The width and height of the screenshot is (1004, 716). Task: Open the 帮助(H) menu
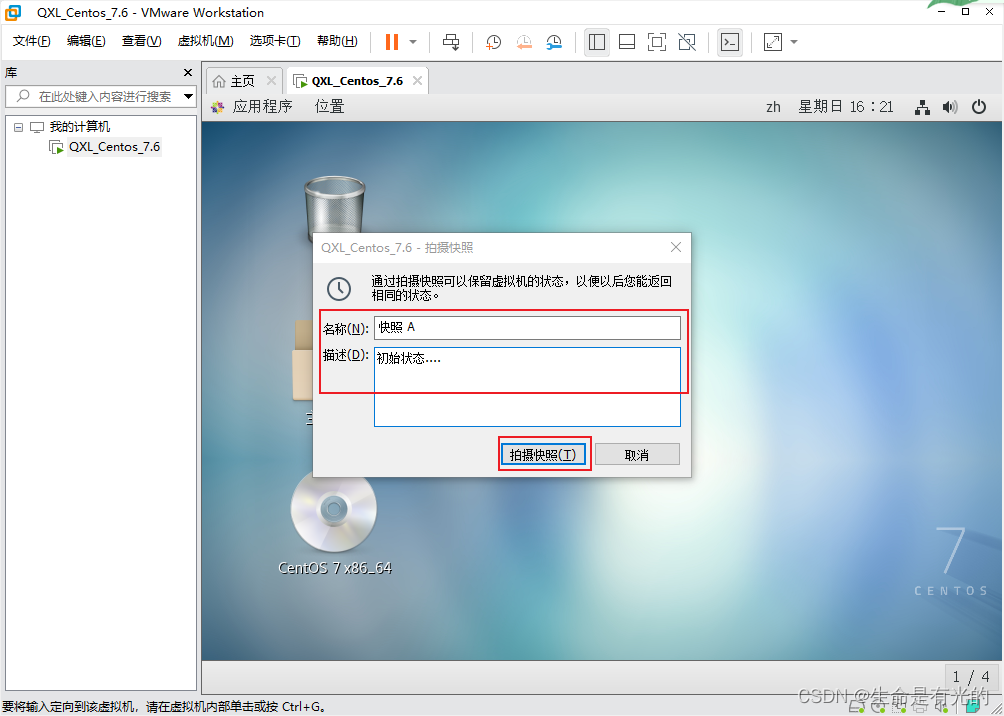[337, 41]
